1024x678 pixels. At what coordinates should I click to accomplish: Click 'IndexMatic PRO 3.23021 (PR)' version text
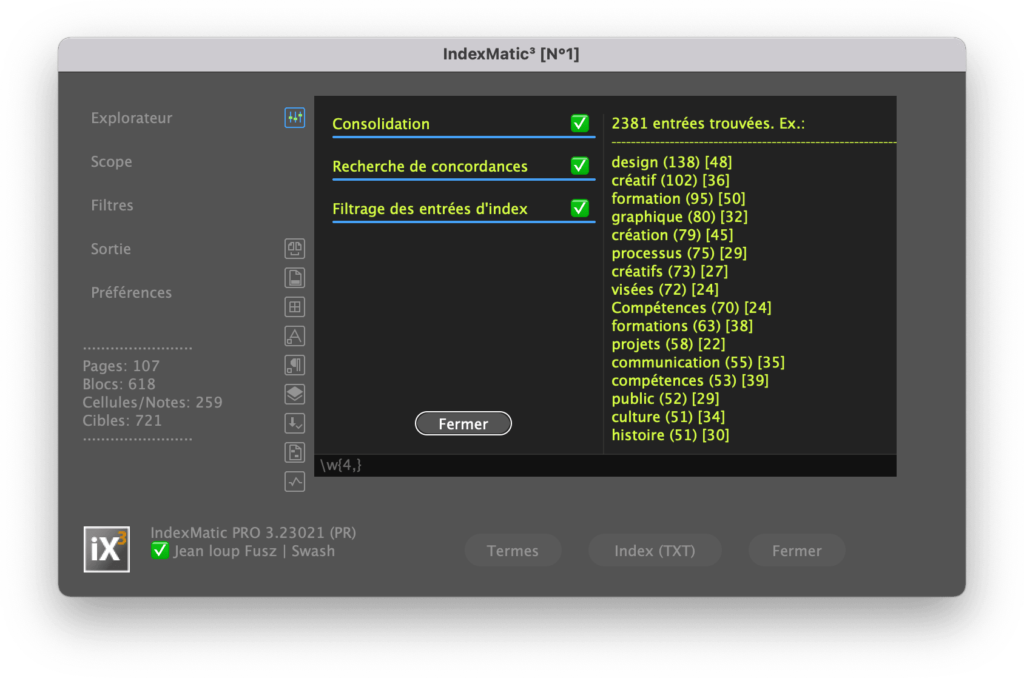coord(253,533)
